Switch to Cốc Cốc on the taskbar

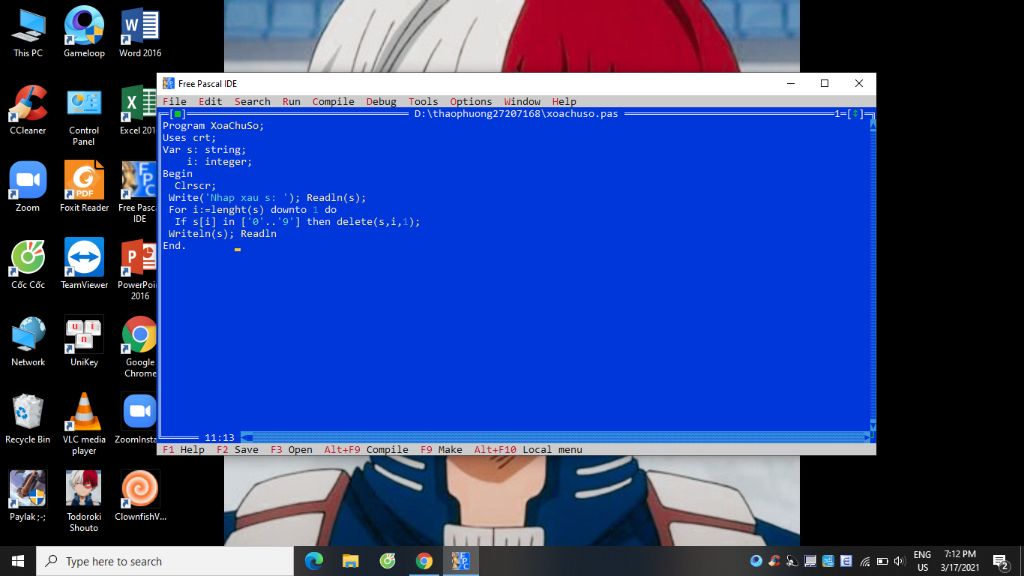(387, 561)
